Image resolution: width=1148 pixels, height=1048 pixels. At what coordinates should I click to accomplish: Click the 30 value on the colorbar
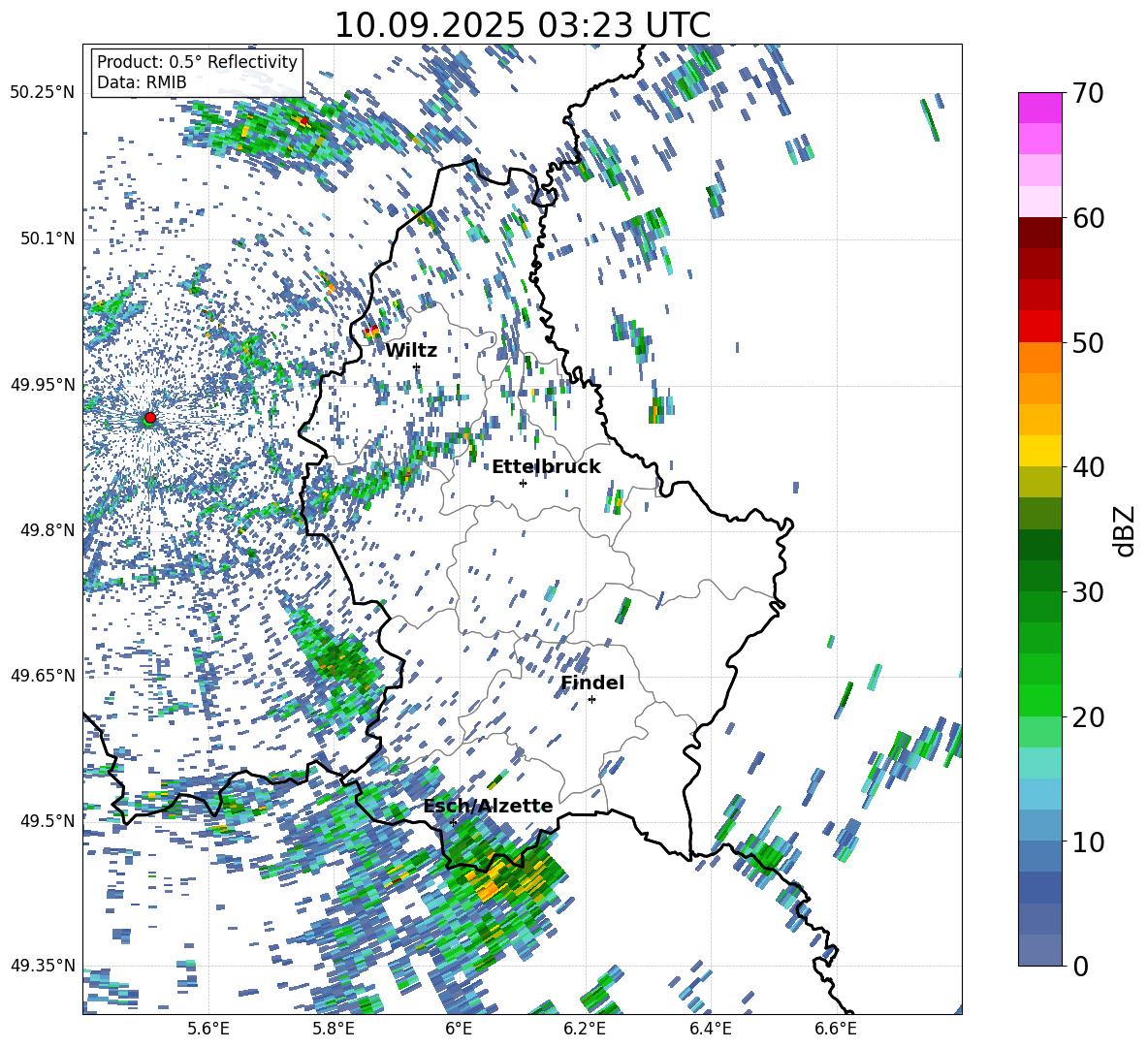[x=1088, y=592]
